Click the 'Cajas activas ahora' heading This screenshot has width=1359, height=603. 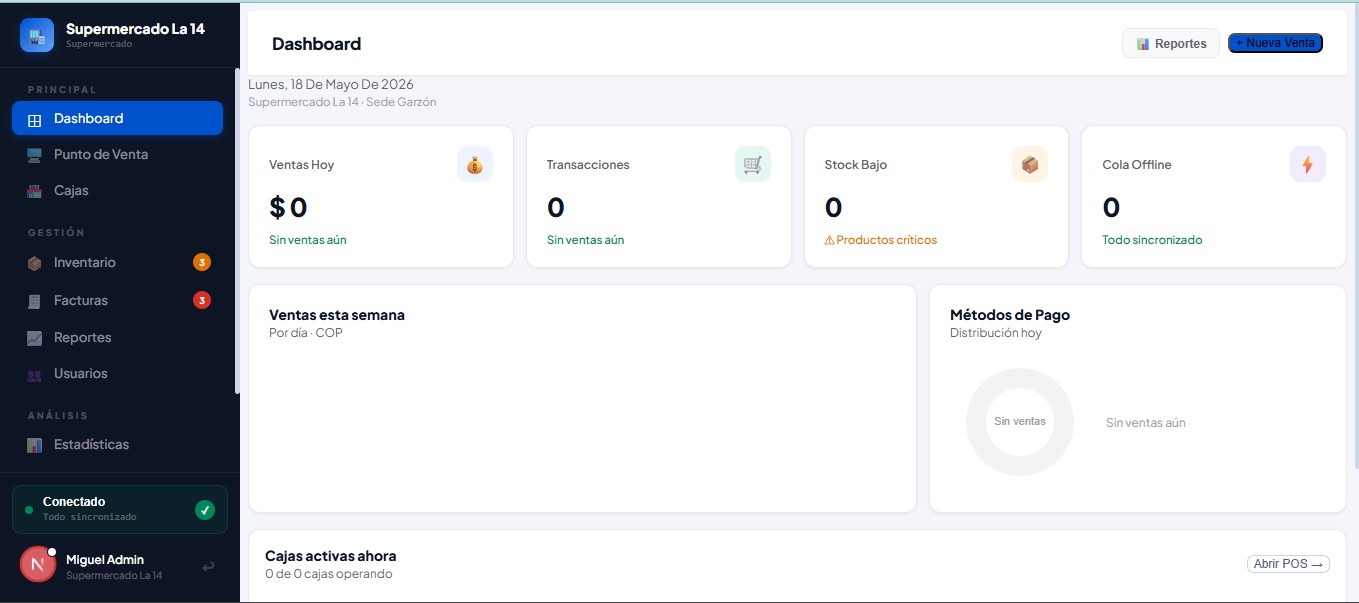331,556
